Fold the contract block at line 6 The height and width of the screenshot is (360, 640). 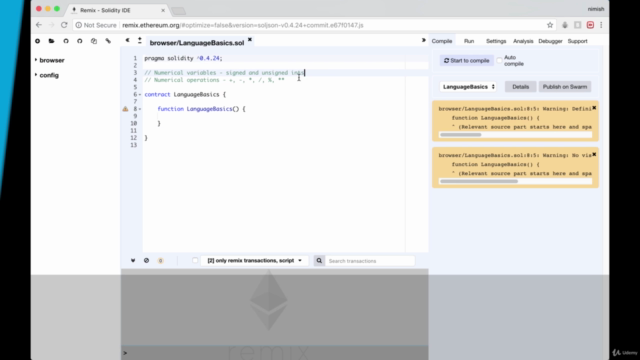tap(140, 95)
